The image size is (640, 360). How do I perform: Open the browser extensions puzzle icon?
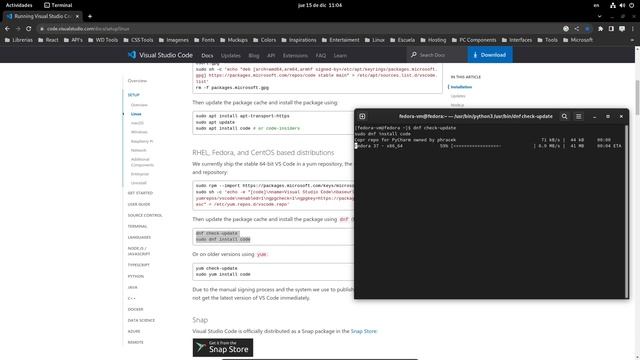[600, 29]
